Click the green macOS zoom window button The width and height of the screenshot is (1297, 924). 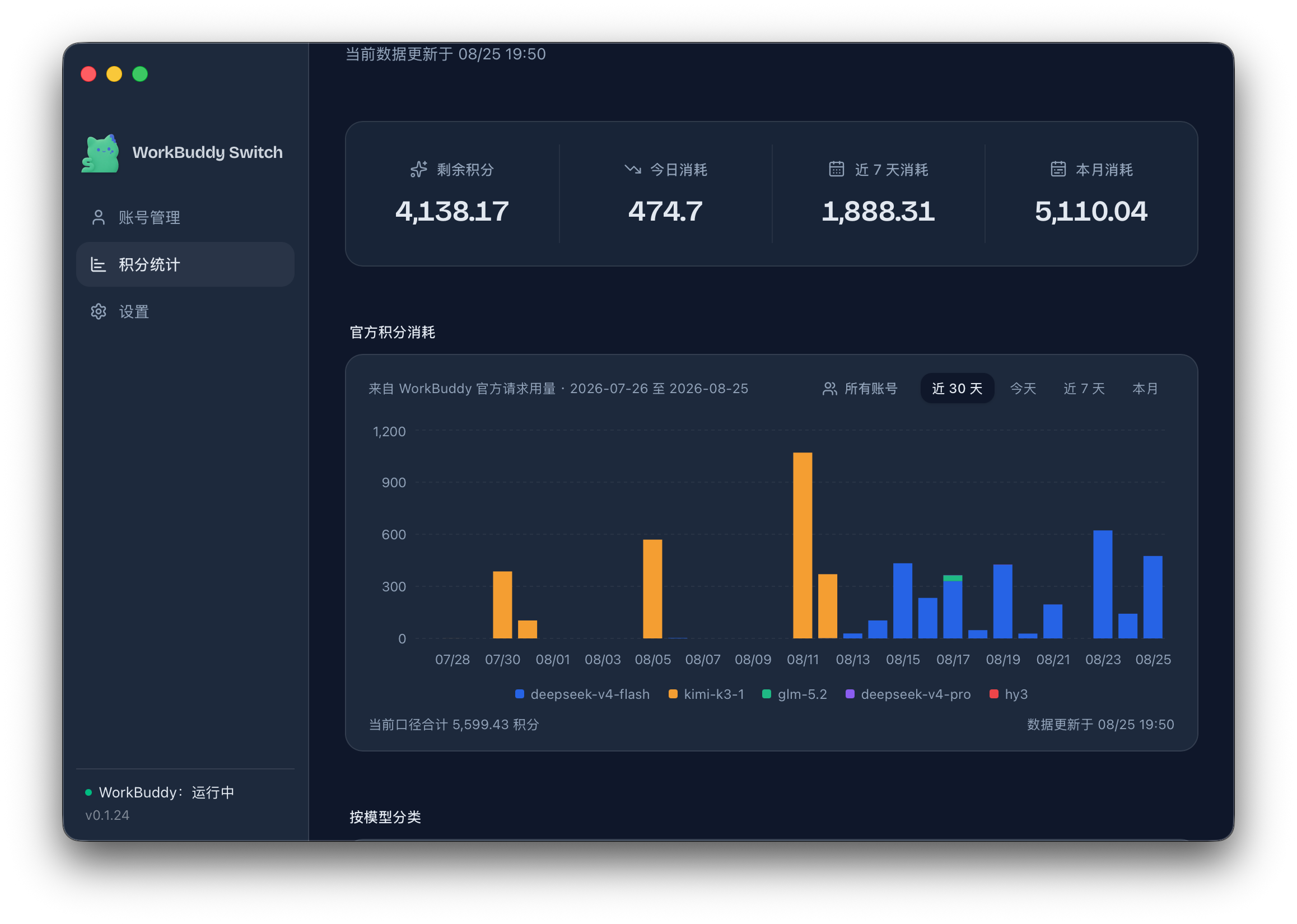[140, 74]
